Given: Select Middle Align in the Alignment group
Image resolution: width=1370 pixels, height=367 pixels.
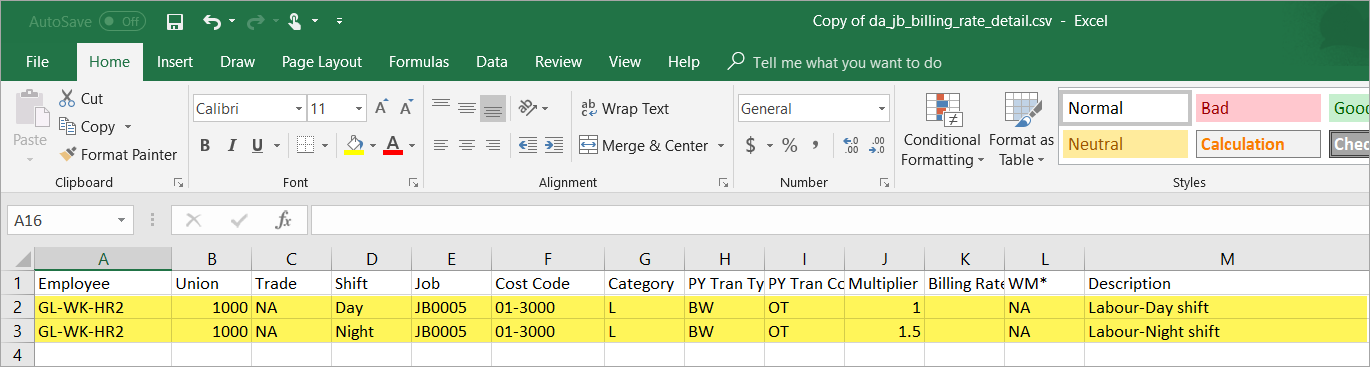Looking at the screenshot, I should click(467, 108).
